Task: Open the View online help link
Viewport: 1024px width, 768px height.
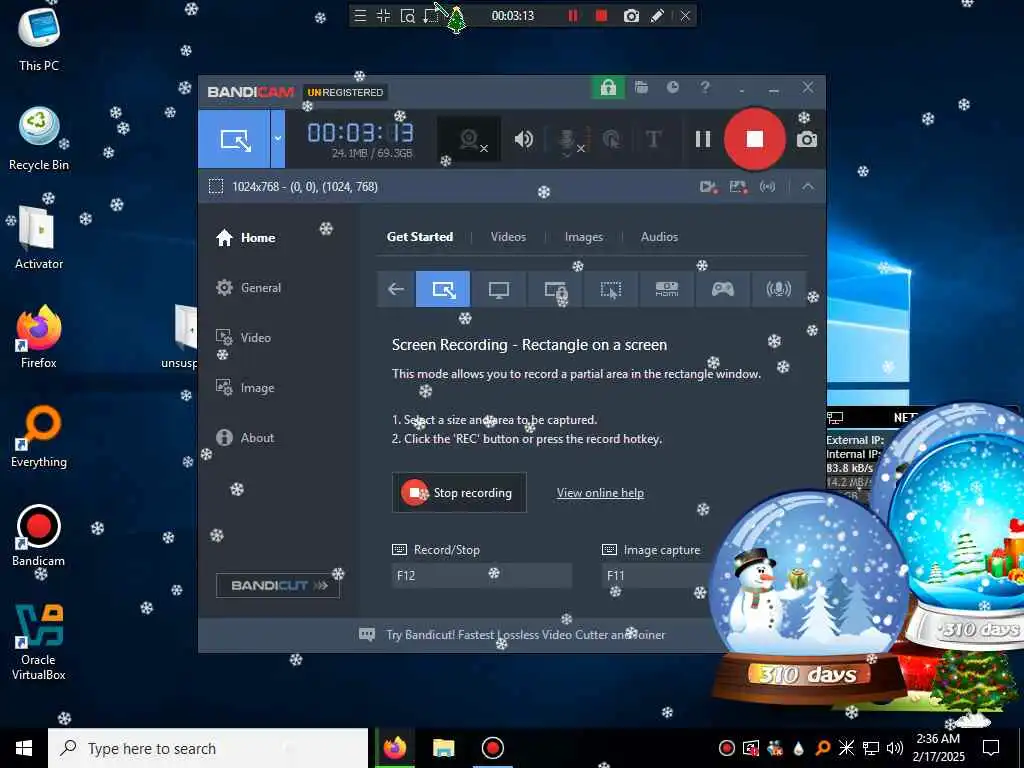Action: pos(600,493)
